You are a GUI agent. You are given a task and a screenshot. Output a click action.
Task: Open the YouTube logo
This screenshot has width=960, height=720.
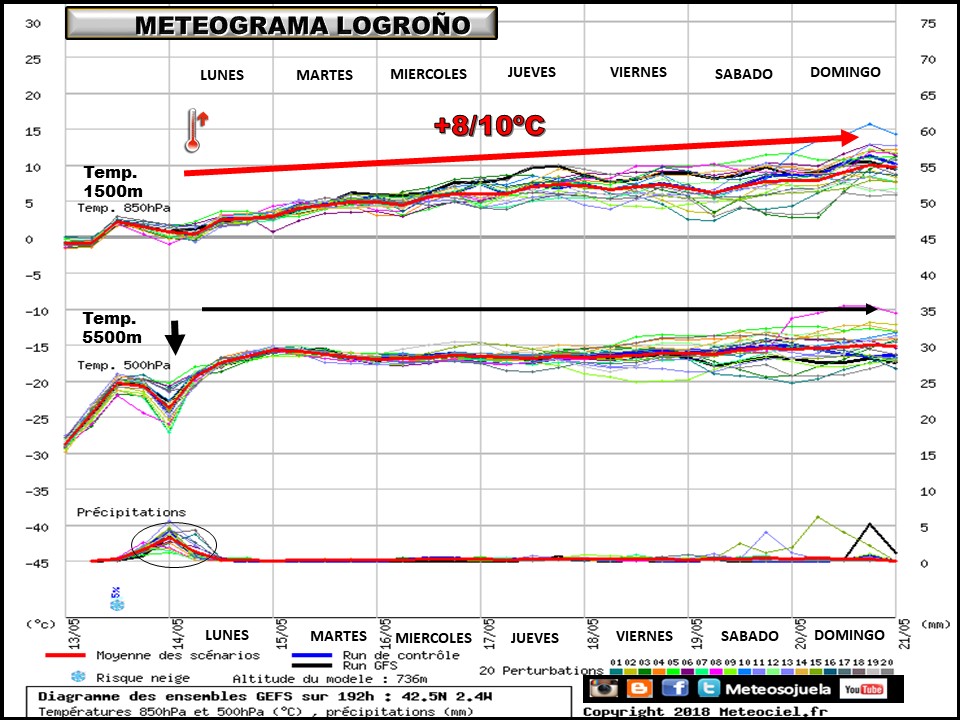click(863, 689)
